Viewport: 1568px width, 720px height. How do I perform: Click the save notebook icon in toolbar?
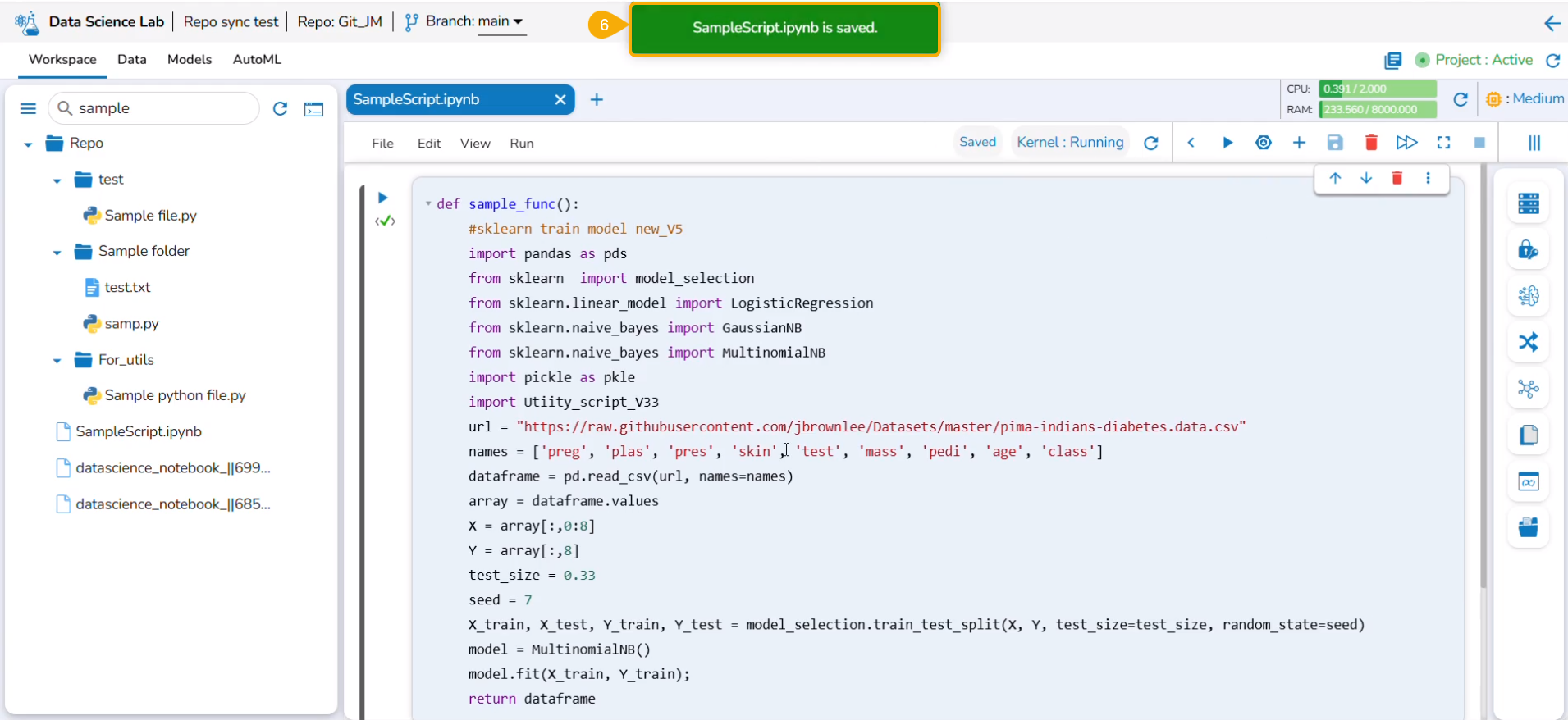pos(1335,143)
